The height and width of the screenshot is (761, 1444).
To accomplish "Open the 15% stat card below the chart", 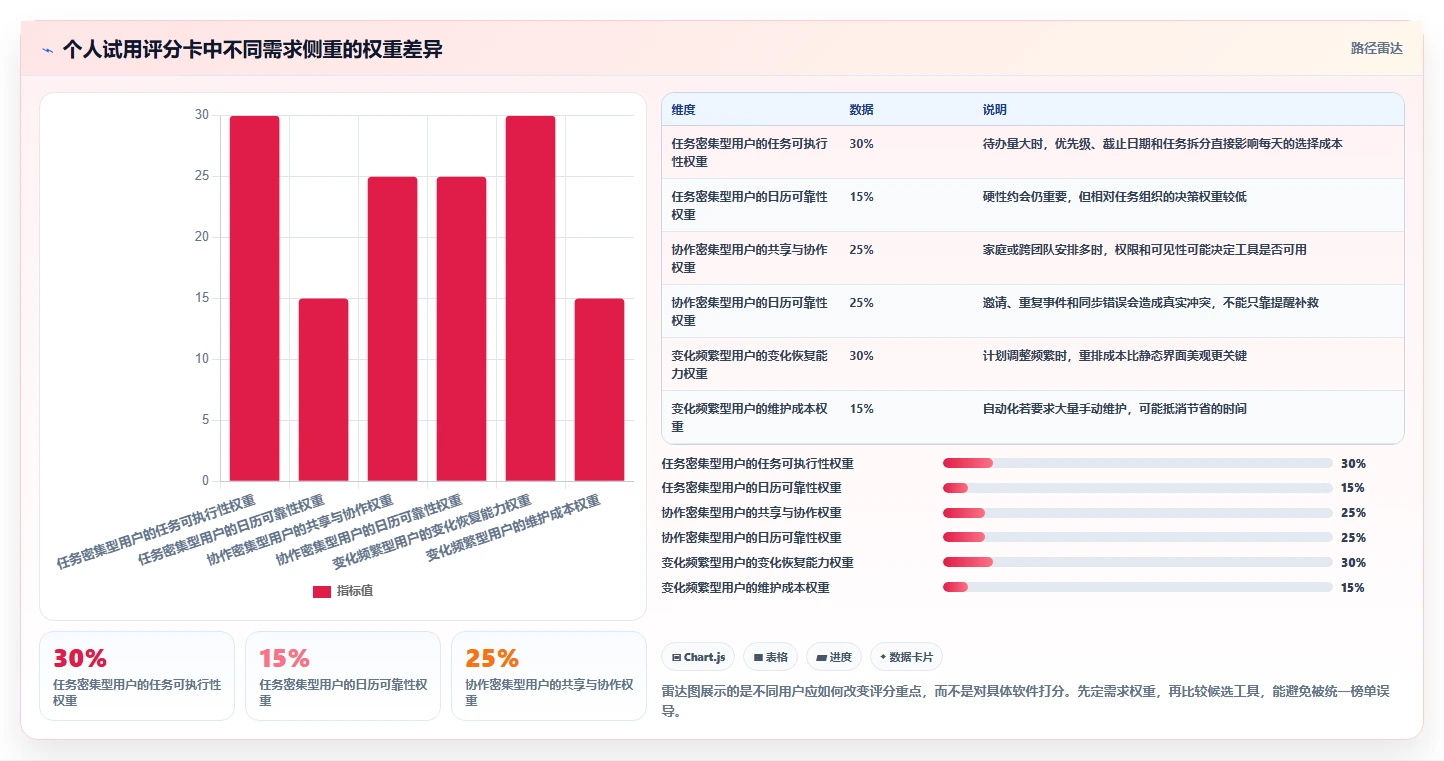I will pos(343,676).
